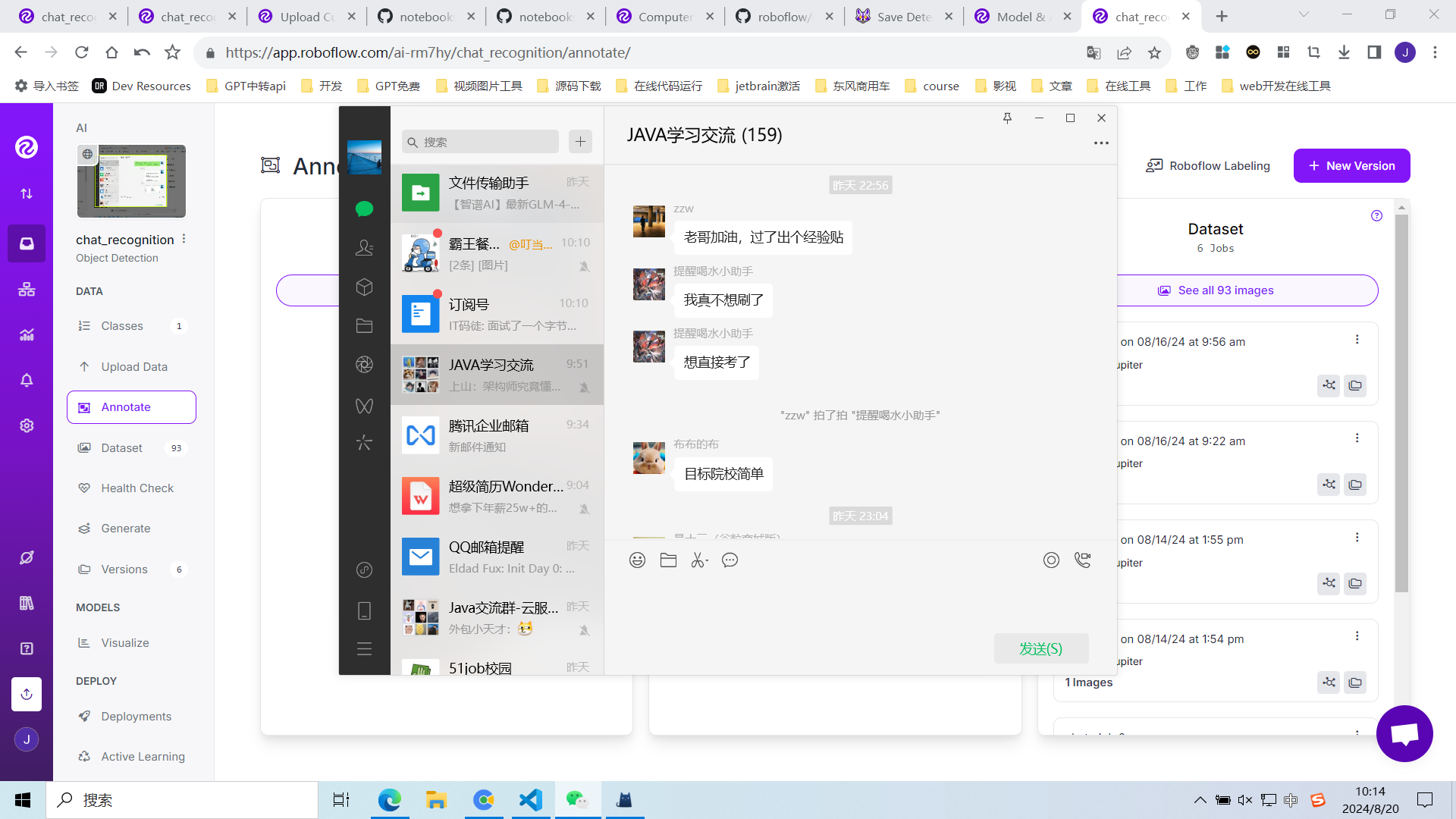This screenshot has height=819, width=1456.
Task: Open the chat history bubble icon
Action: click(730, 560)
